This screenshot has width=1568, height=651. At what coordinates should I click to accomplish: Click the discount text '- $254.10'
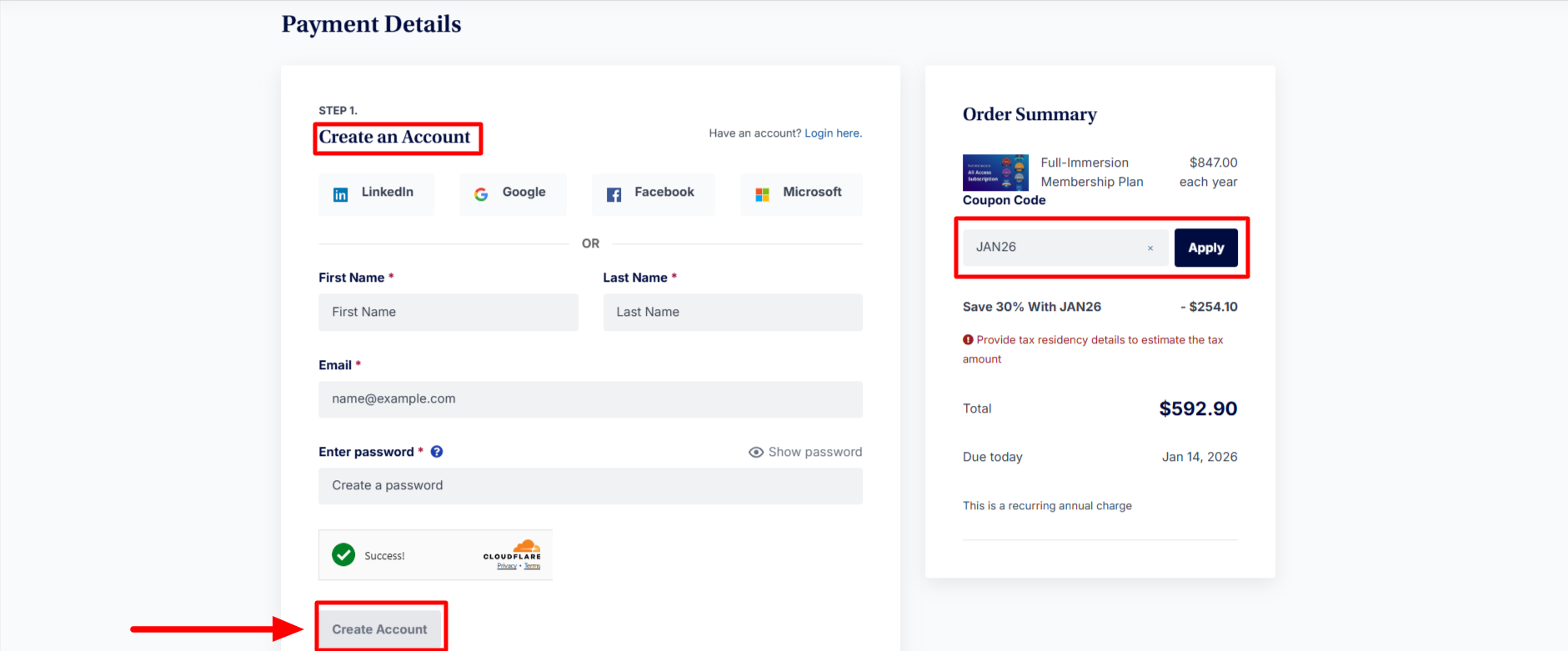pyautogui.click(x=1209, y=307)
